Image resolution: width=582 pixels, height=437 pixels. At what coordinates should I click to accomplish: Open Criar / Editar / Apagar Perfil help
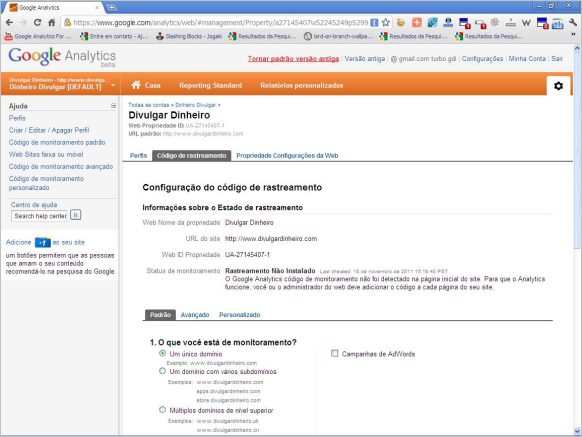(x=49, y=130)
